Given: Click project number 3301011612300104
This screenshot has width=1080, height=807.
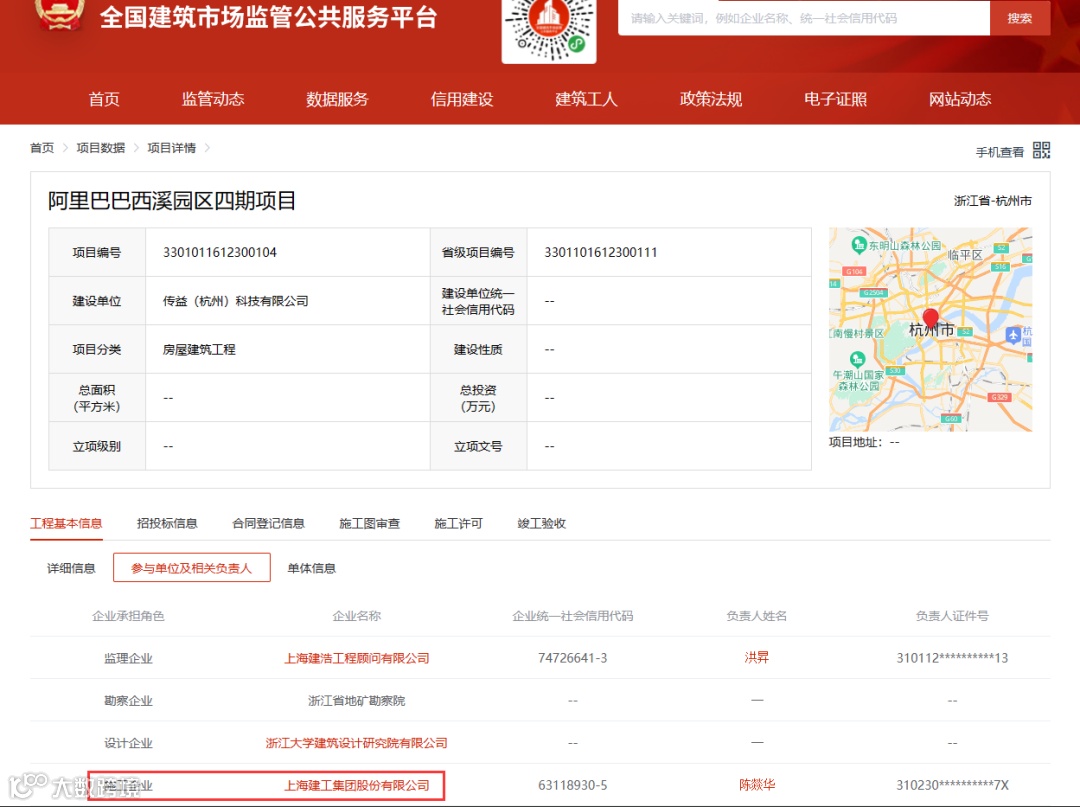Looking at the screenshot, I should coord(220,253).
